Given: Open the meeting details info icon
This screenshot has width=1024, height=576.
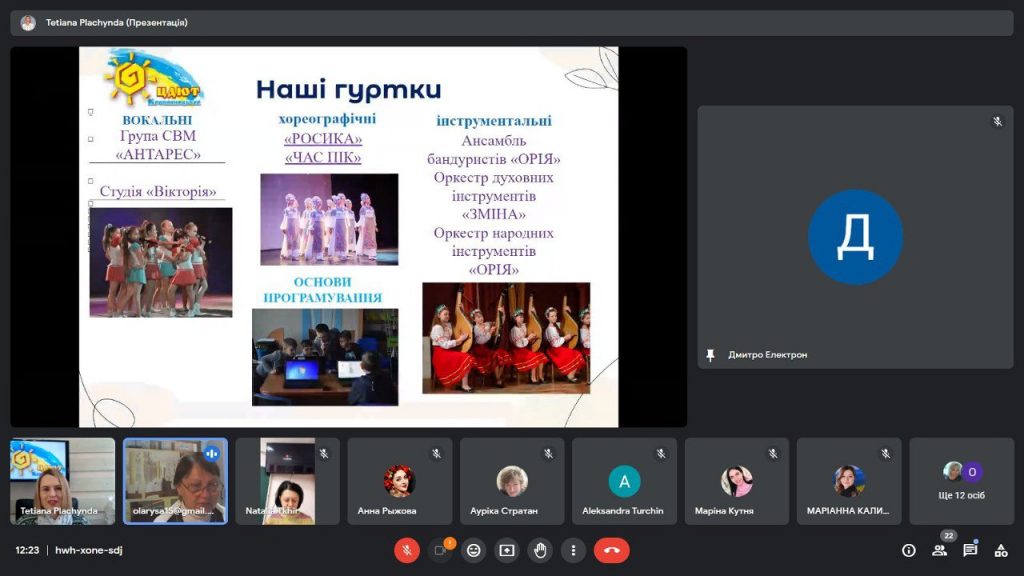Looking at the screenshot, I should click(908, 550).
